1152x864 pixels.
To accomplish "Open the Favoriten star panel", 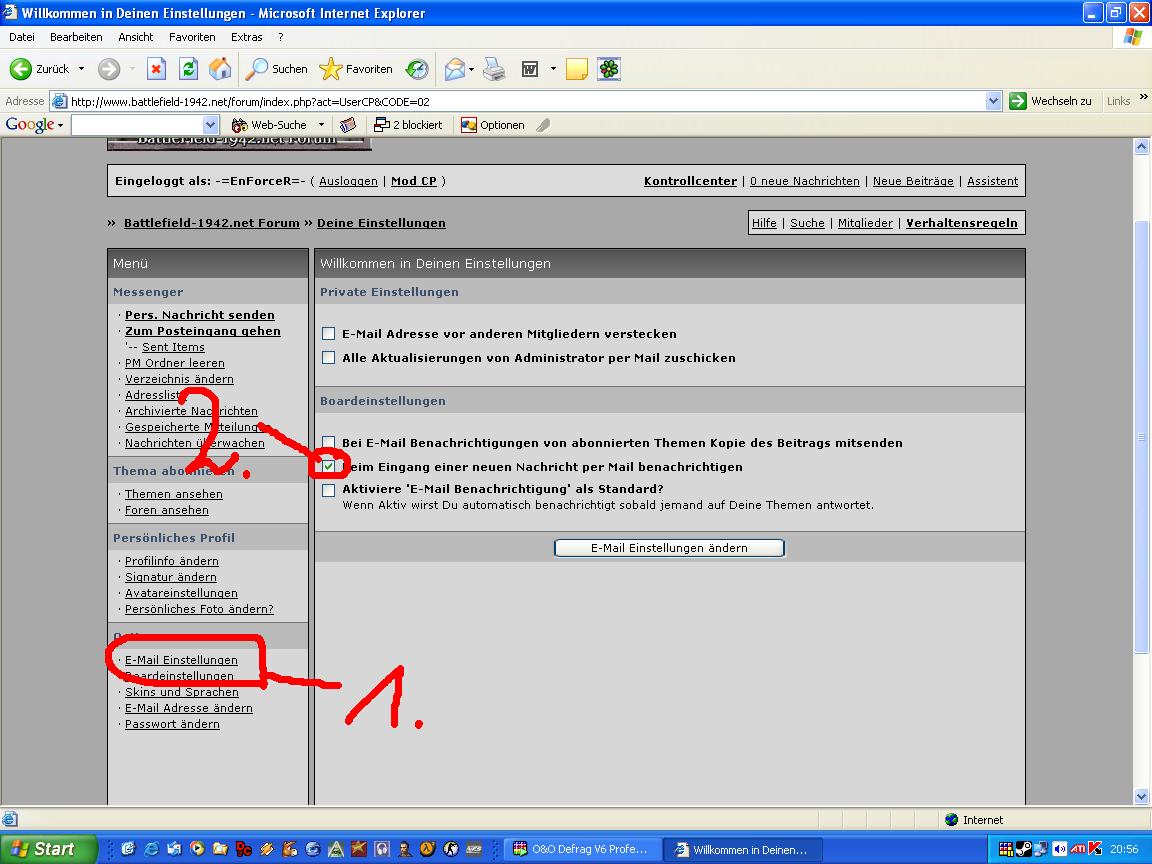I will coord(356,69).
